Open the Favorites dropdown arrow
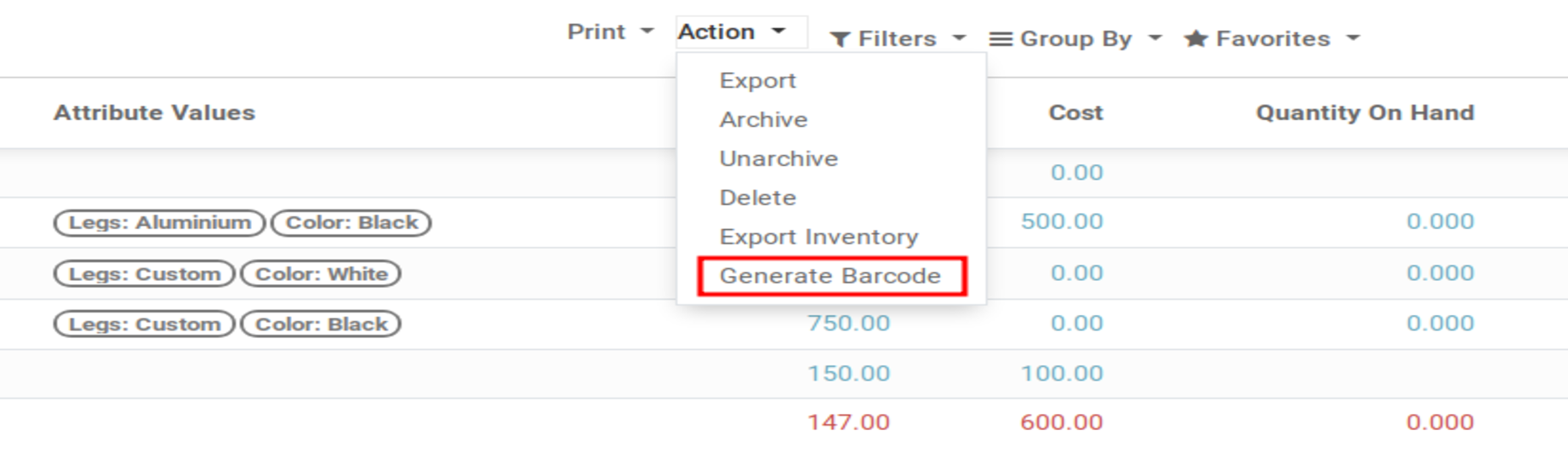The height and width of the screenshot is (459, 1568). coord(1353,38)
